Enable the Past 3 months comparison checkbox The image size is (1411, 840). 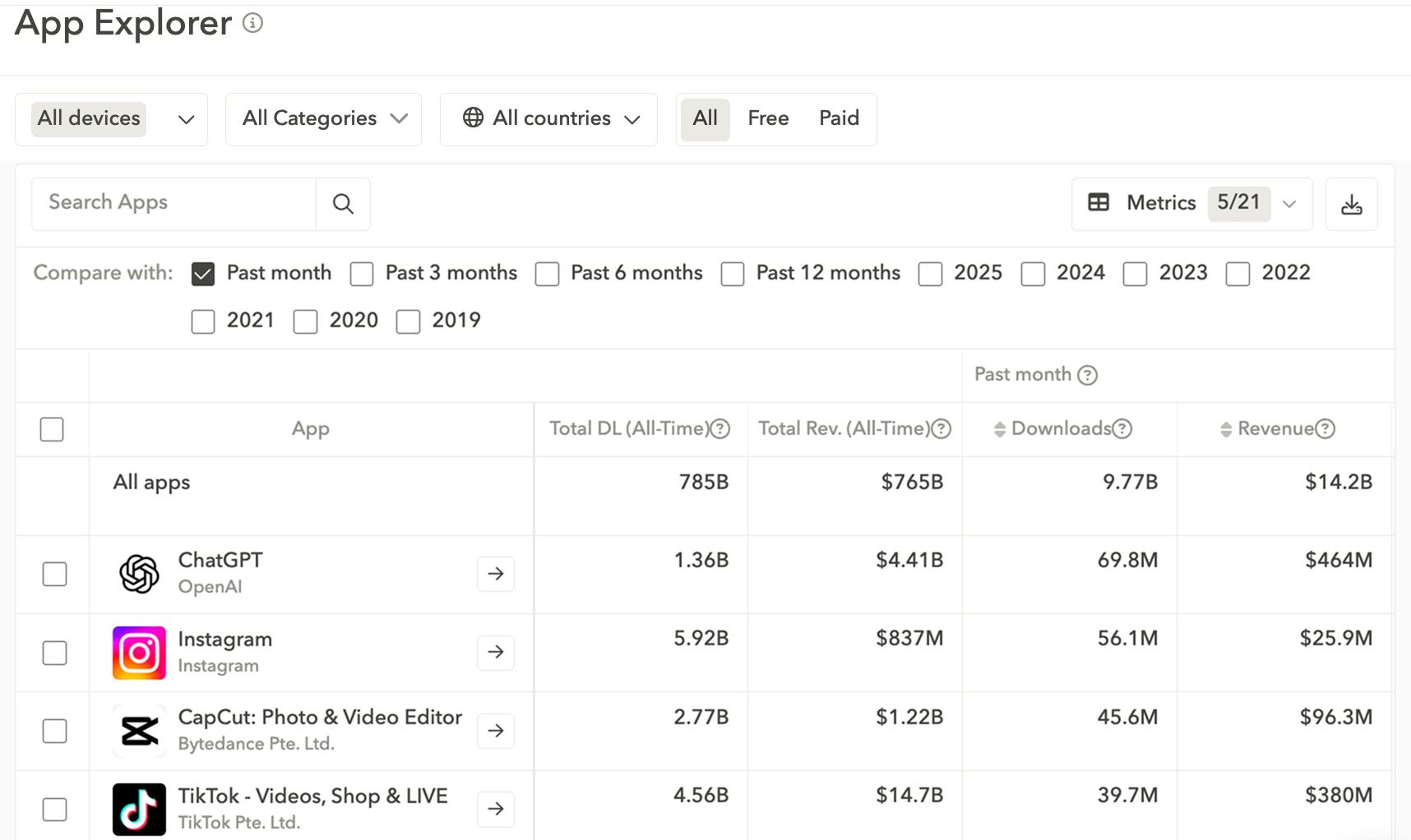pos(362,274)
